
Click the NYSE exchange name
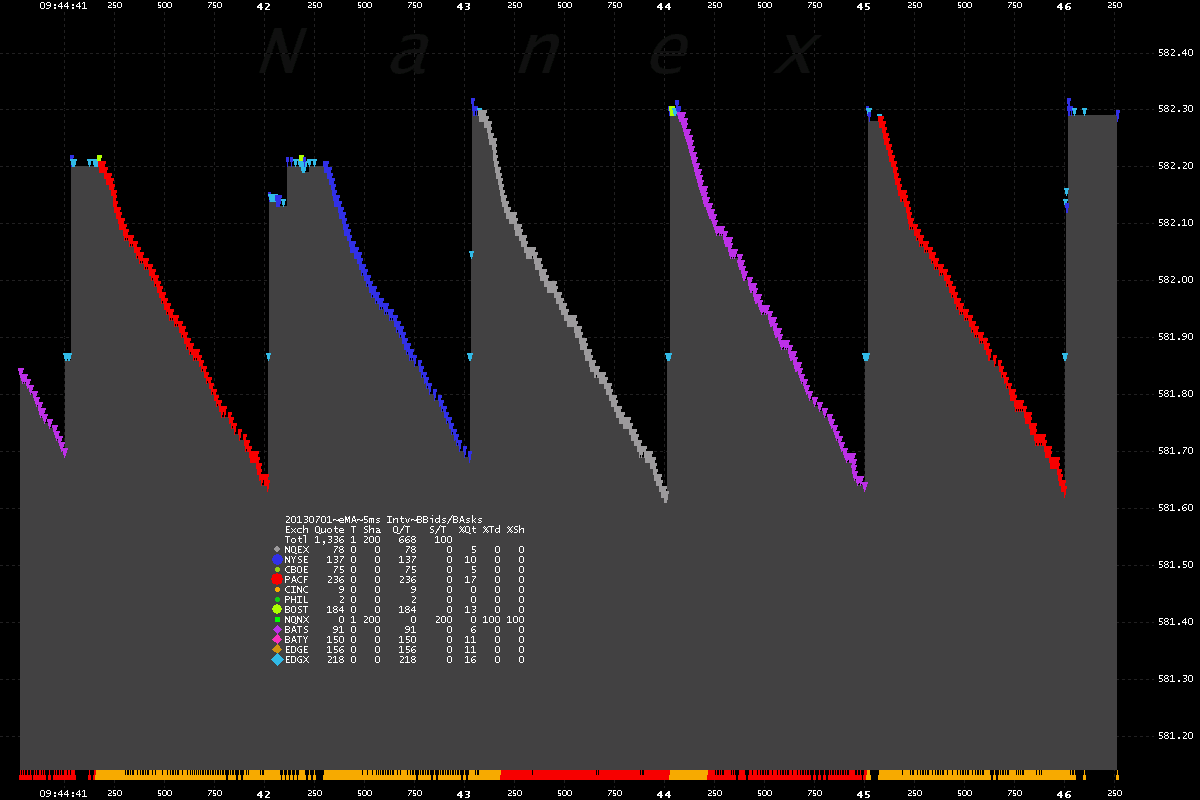297,560
